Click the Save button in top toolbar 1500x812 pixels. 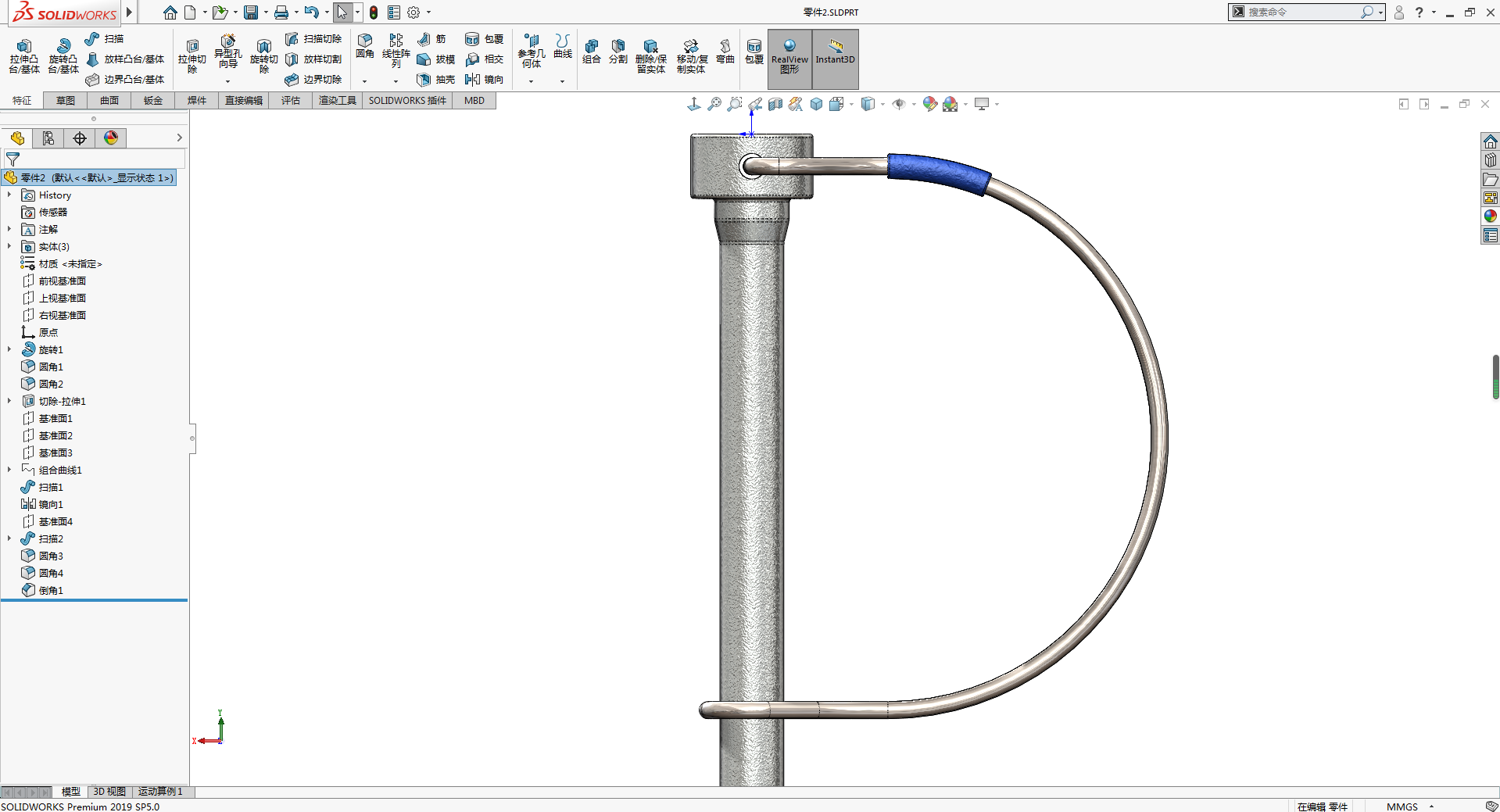pyautogui.click(x=251, y=13)
